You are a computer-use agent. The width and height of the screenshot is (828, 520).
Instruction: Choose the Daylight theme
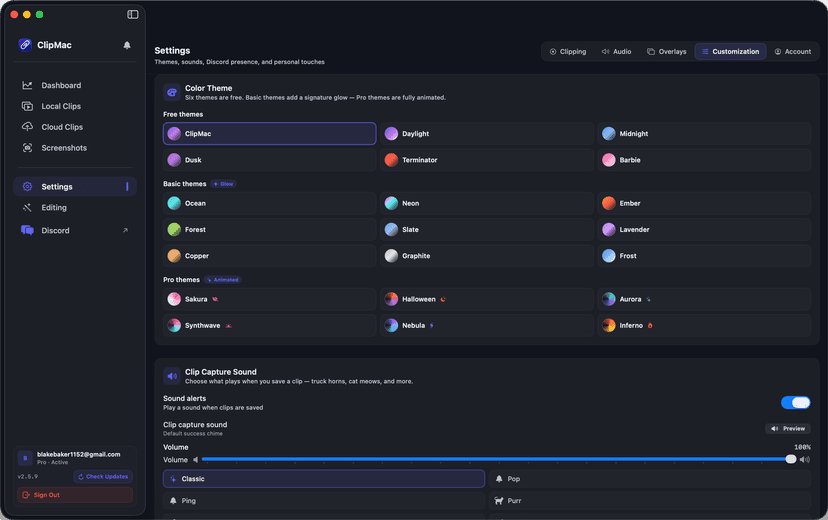click(487, 134)
